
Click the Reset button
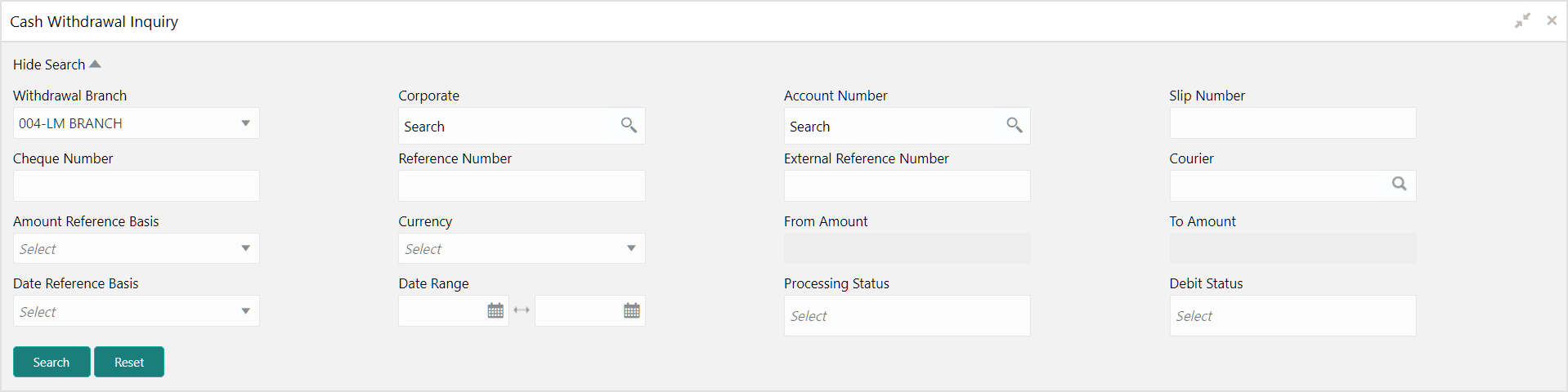pyautogui.click(x=129, y=362)
